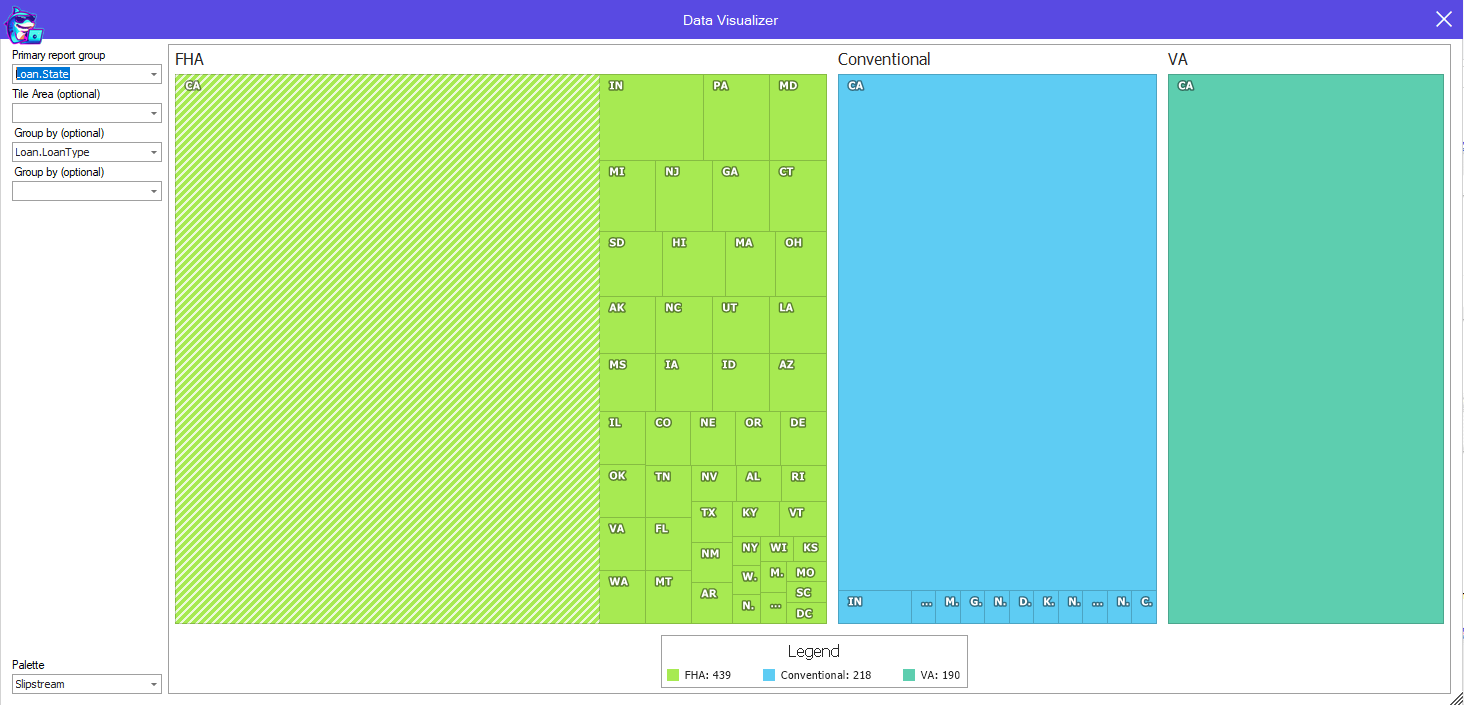Open the Slipstream palette dropdown
The image size is (1464, 705).
[154, 685]
